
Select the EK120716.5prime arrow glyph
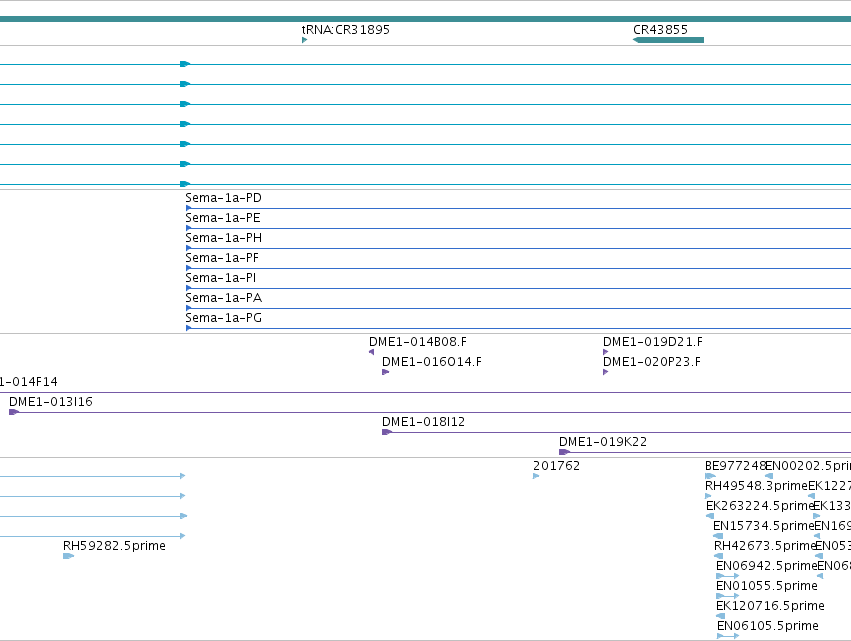point(720,616)
